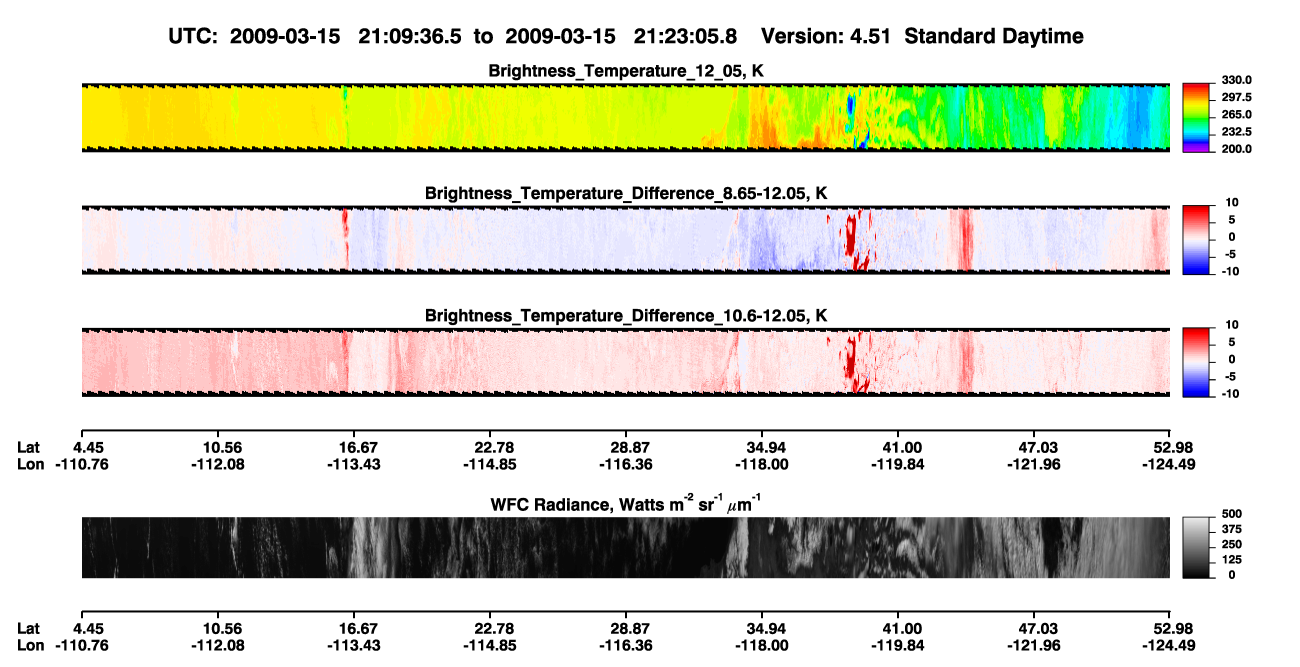Click latitude '34.94' on the upper axis

coord(762,448)
